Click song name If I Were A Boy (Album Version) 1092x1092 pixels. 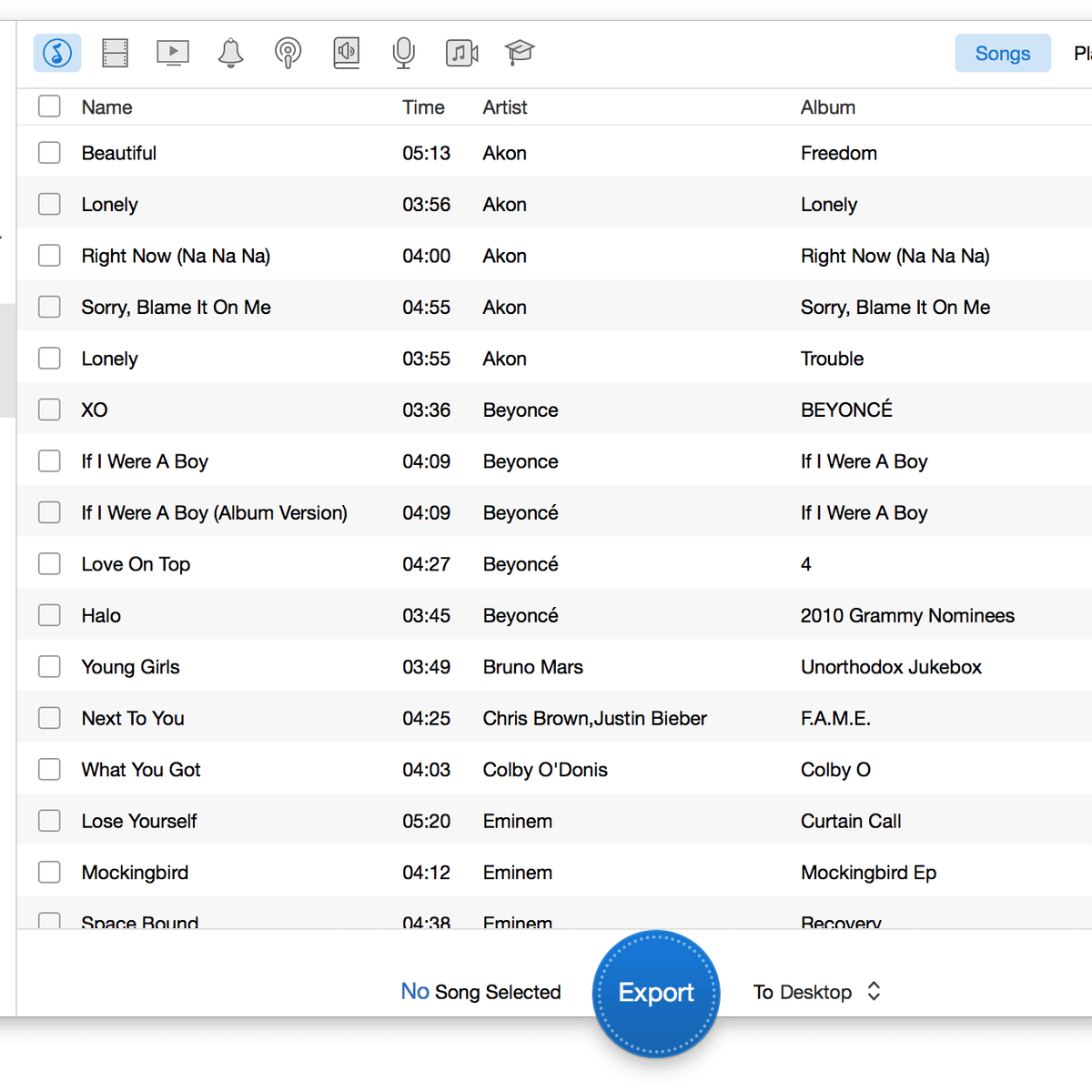pyautogui.click(x=215, y=513)
